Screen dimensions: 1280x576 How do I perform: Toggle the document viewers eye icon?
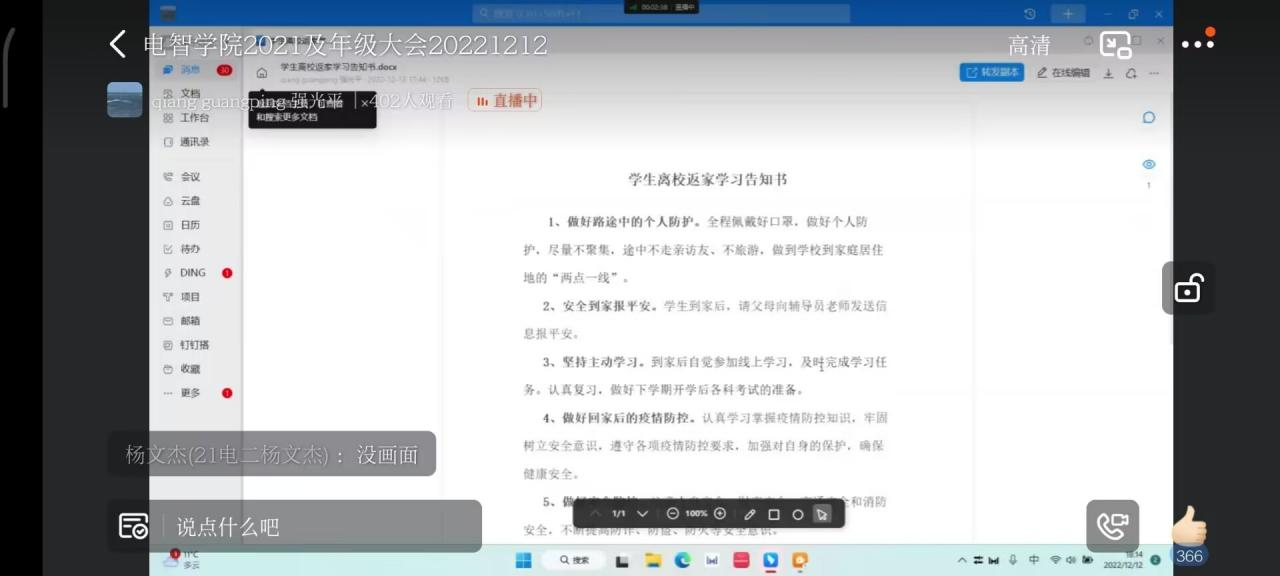(1149, 164)
